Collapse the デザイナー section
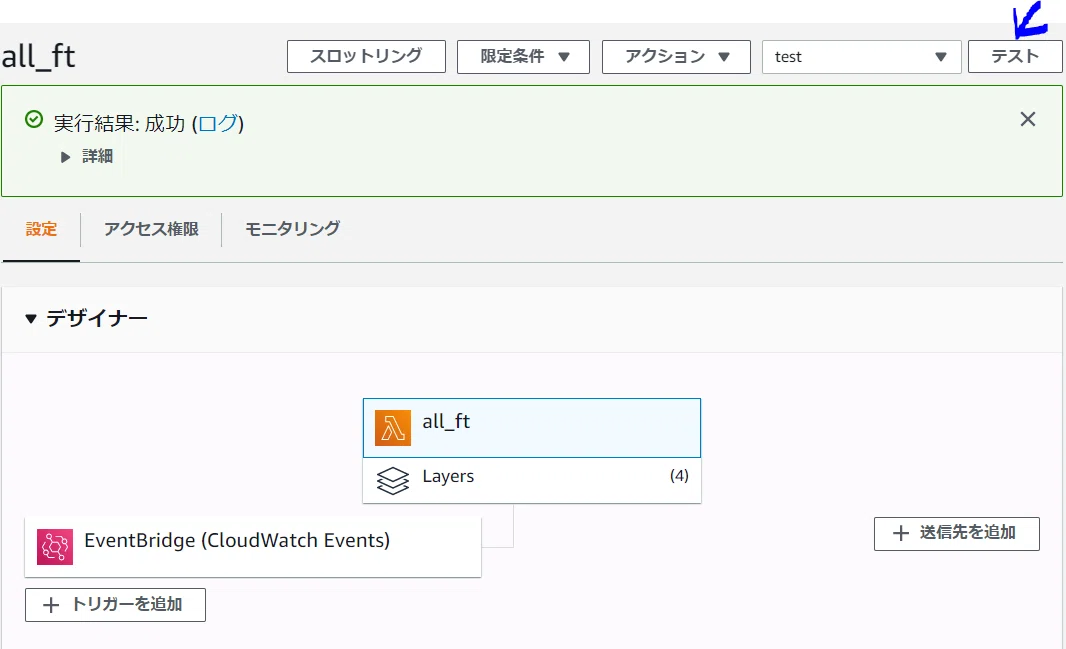 click(31, 319)
